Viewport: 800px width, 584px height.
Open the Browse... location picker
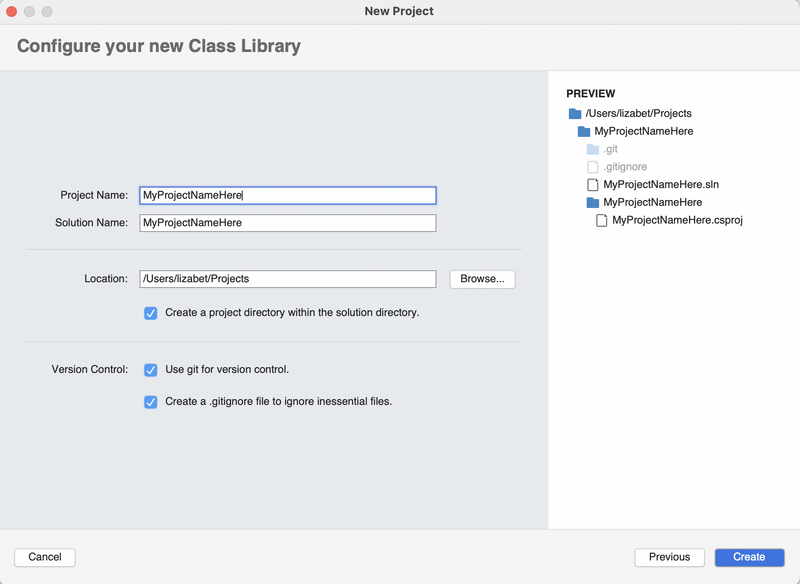coord(482,279)
